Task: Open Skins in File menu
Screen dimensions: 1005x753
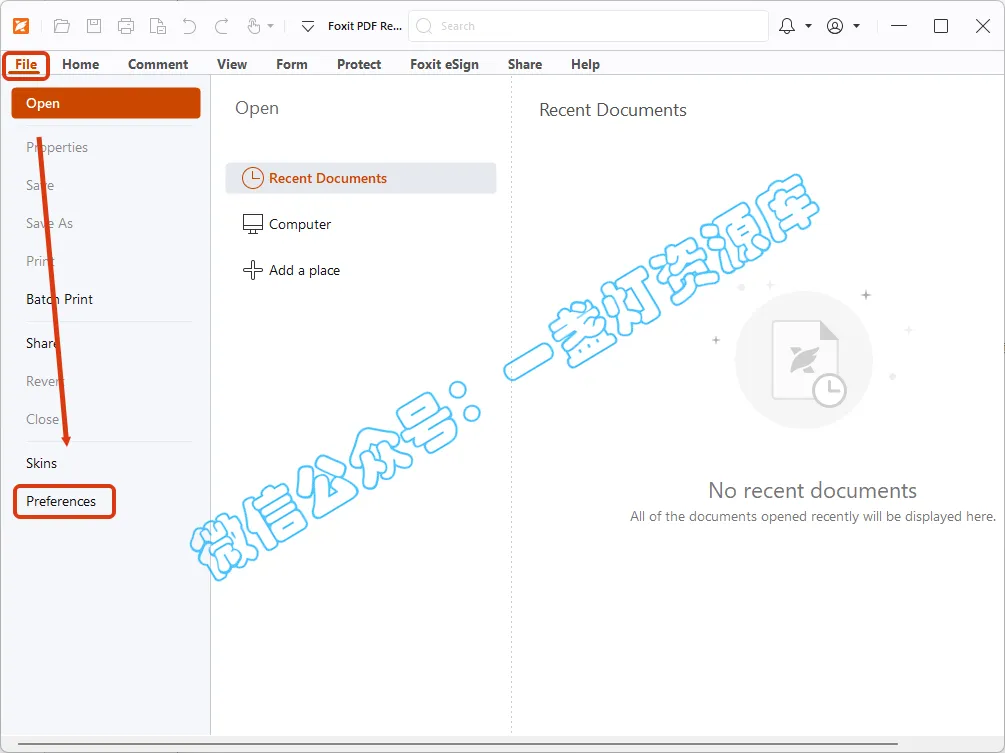Action: click(42, 463)
